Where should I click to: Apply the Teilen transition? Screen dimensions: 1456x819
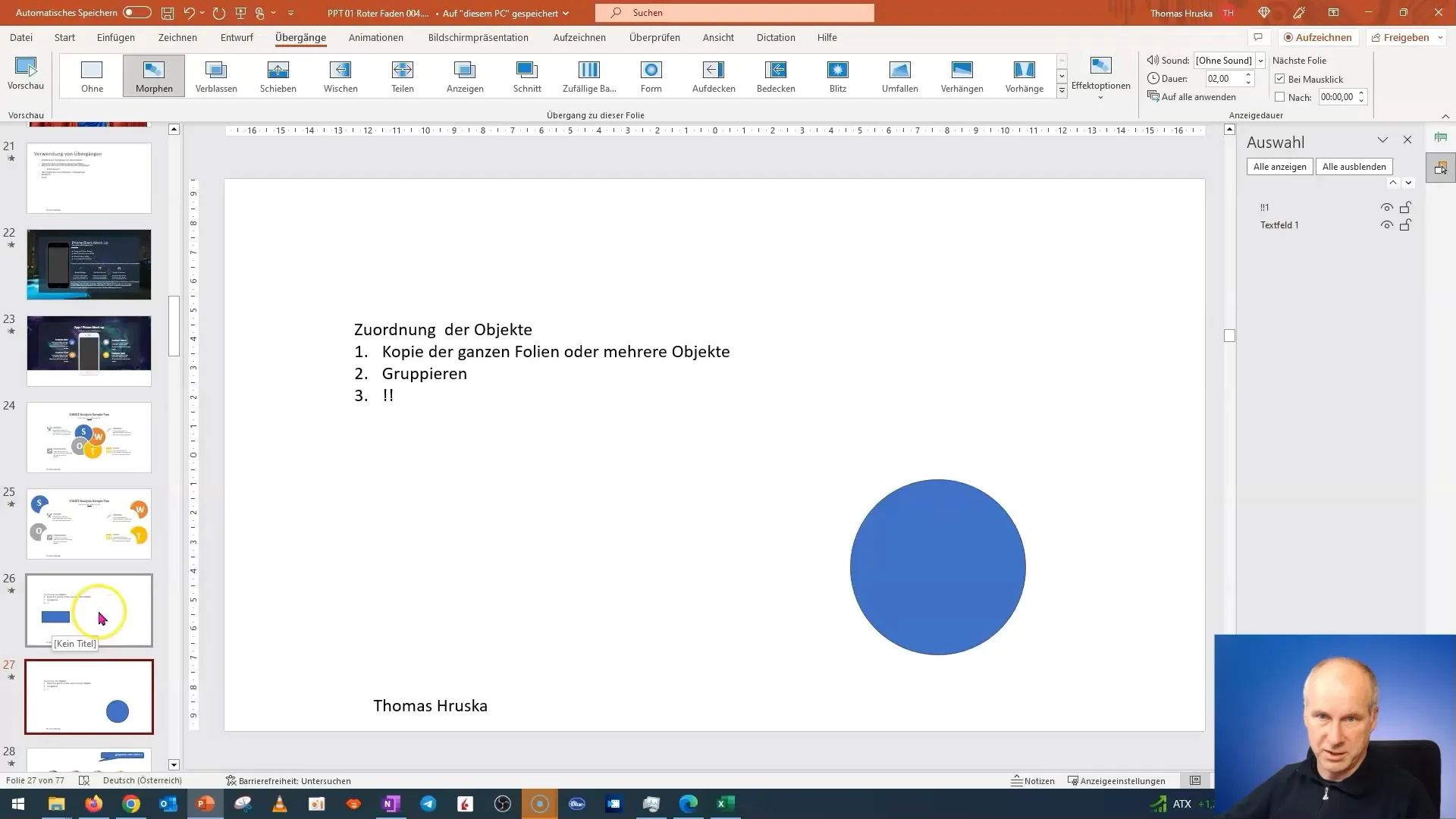click(403, 76)
